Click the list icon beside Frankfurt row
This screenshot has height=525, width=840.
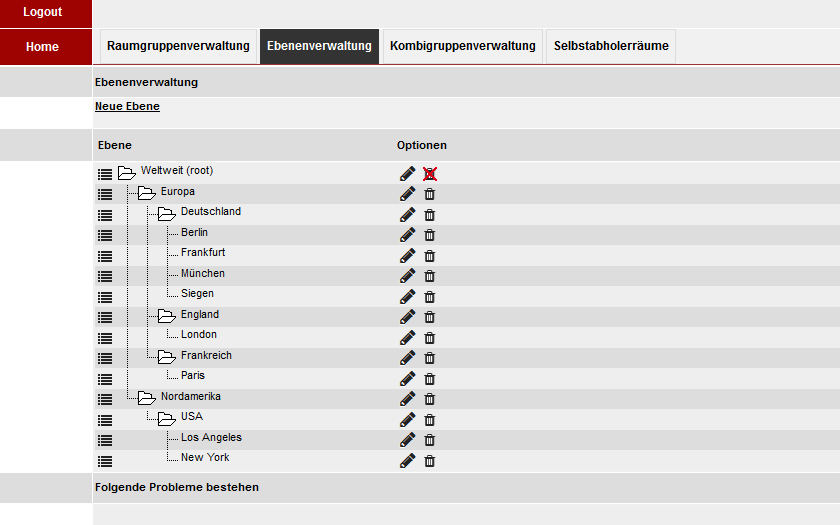pos(105,256)
